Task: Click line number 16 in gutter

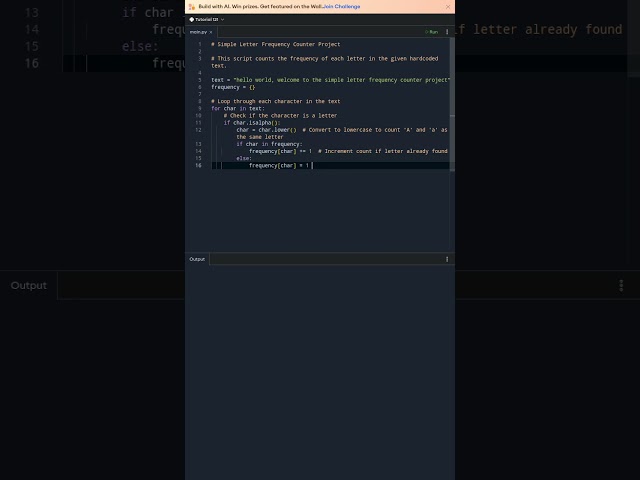Action: pyautogui.click(x=198, y=166)
